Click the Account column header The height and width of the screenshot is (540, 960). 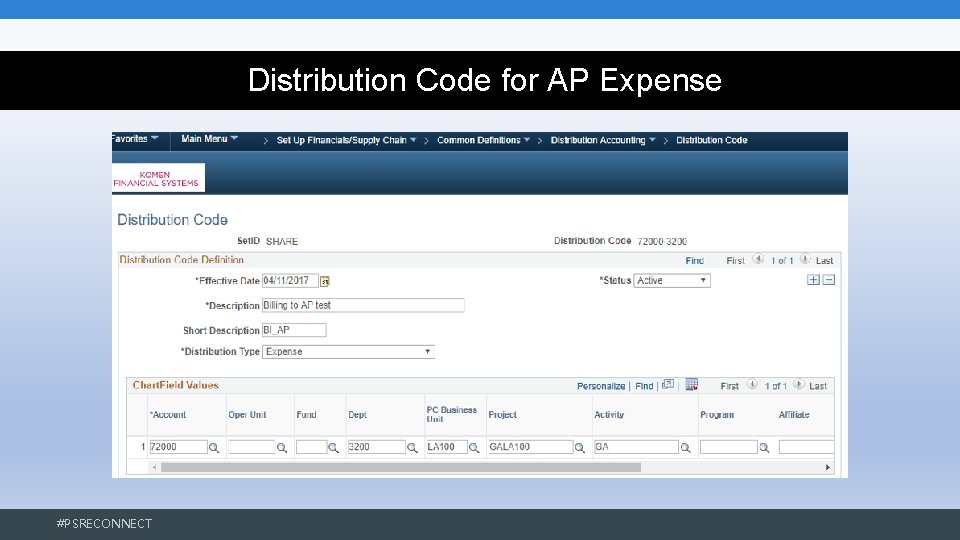168,414
